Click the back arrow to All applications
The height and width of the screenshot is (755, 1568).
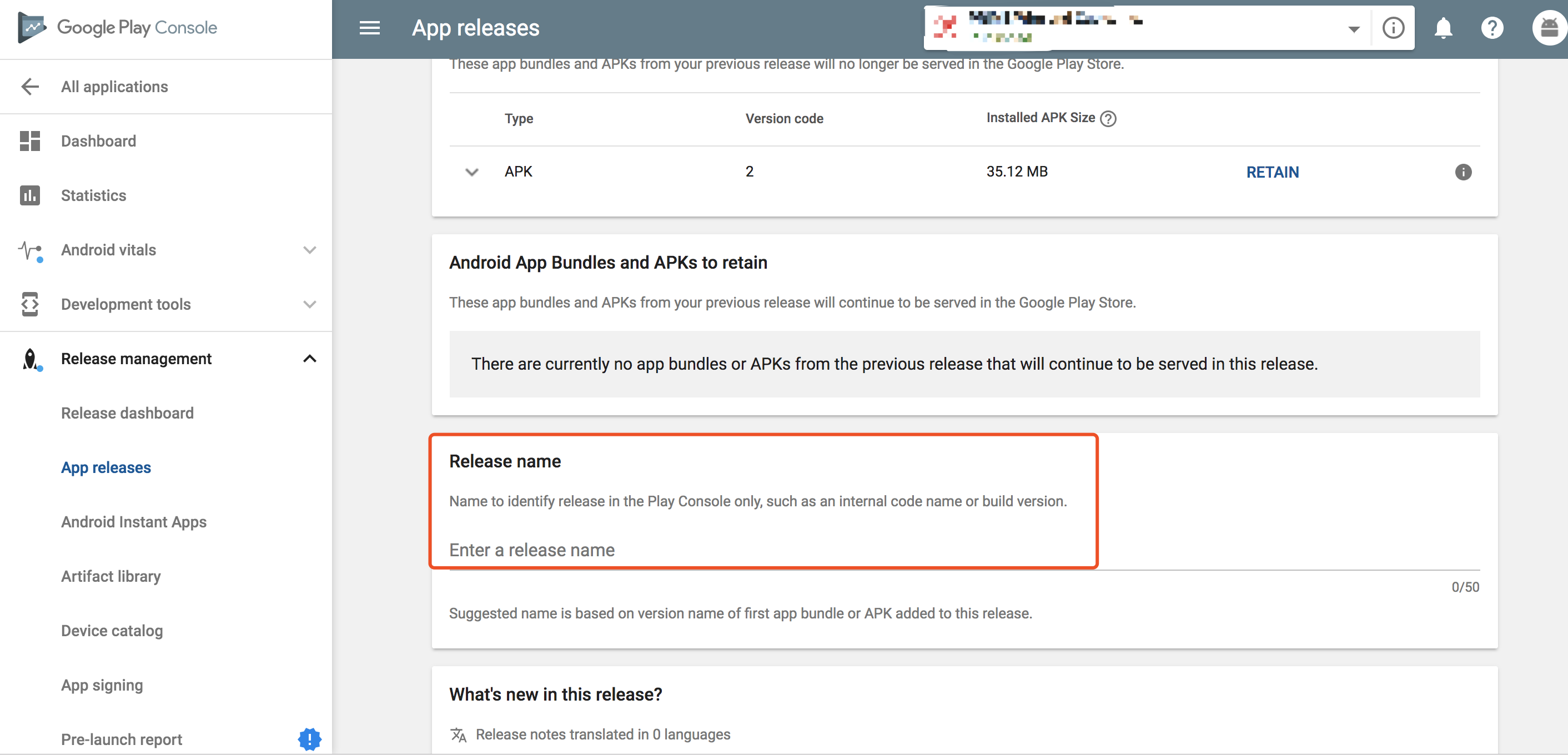[x=30, y=87]
